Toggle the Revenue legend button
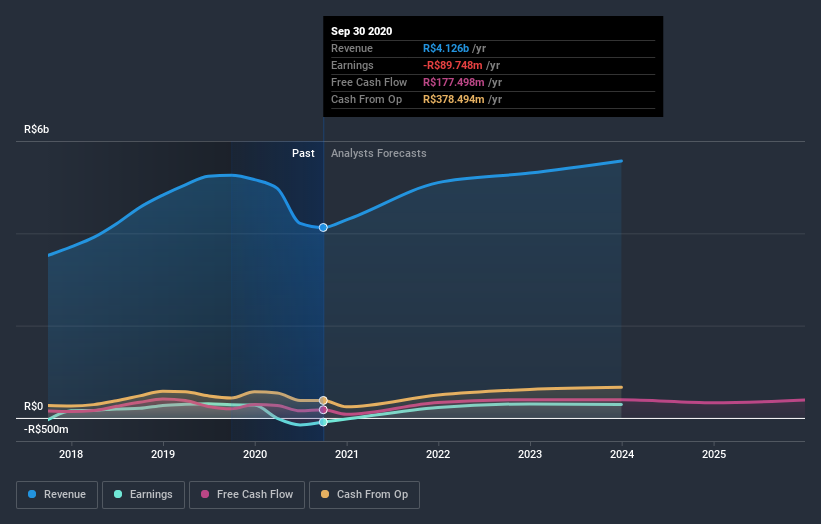 (57, 495)
